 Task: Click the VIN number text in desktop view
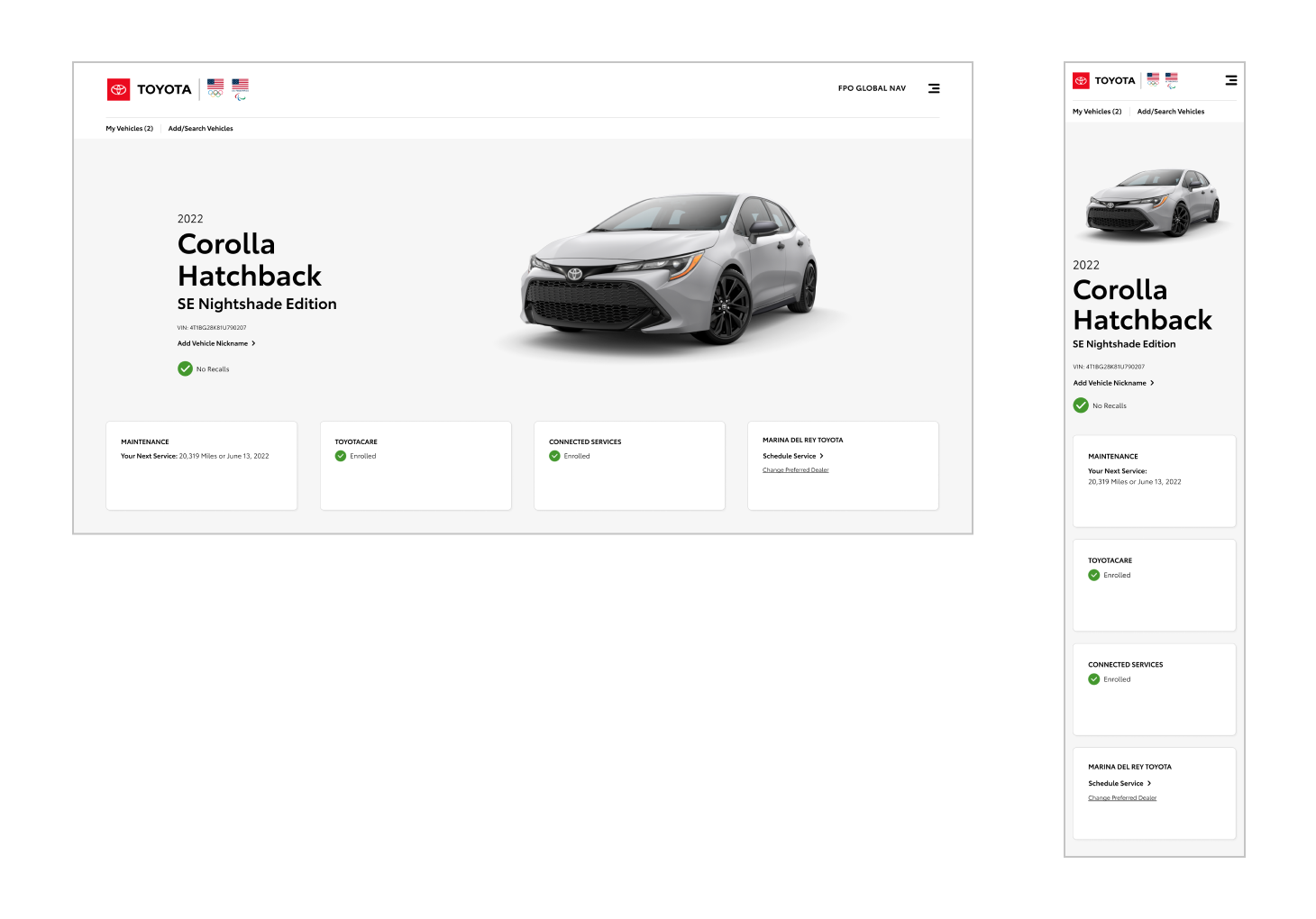coord(212,328)
